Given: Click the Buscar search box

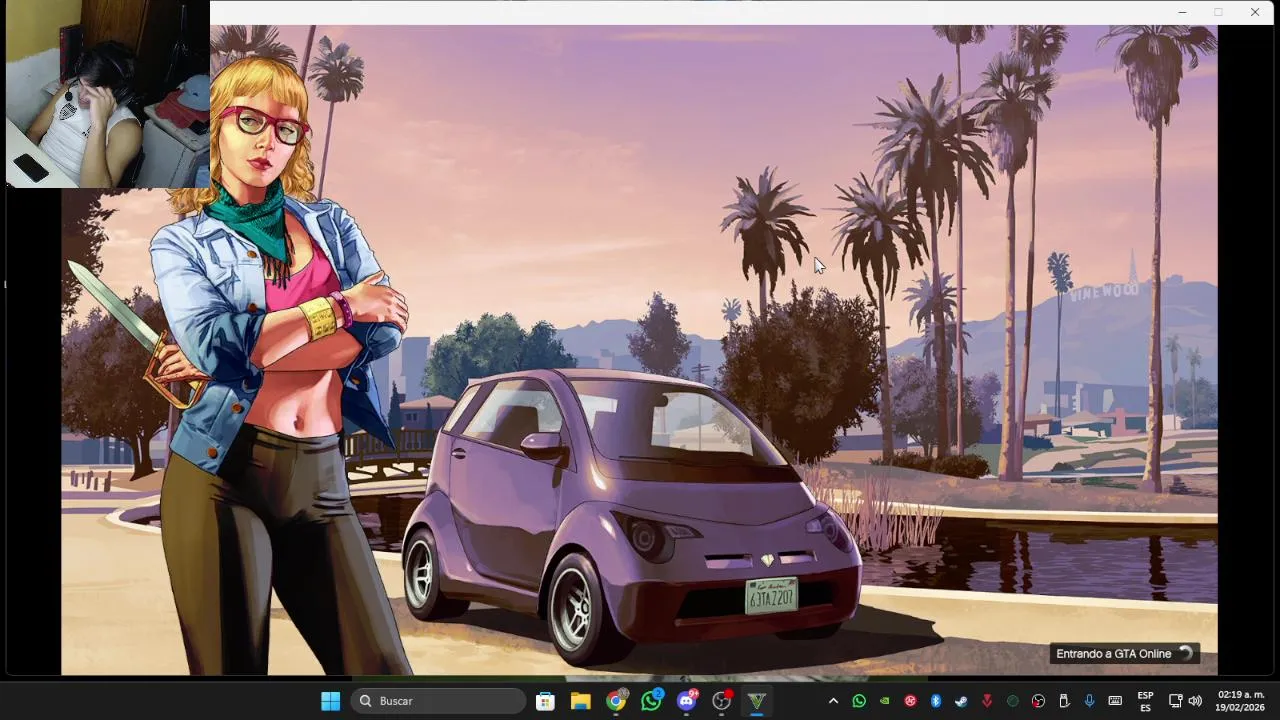Looking at the screenshot, I should point(438,701).
